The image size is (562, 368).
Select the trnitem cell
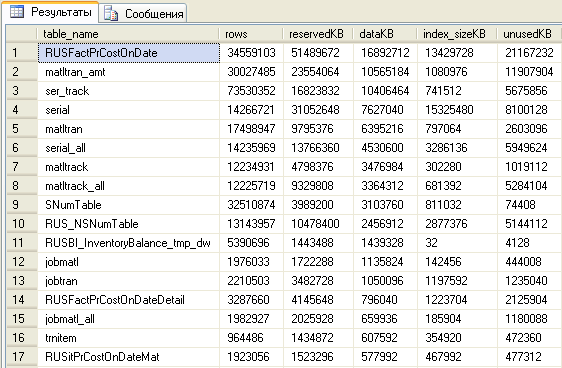[x=129, y=338]
